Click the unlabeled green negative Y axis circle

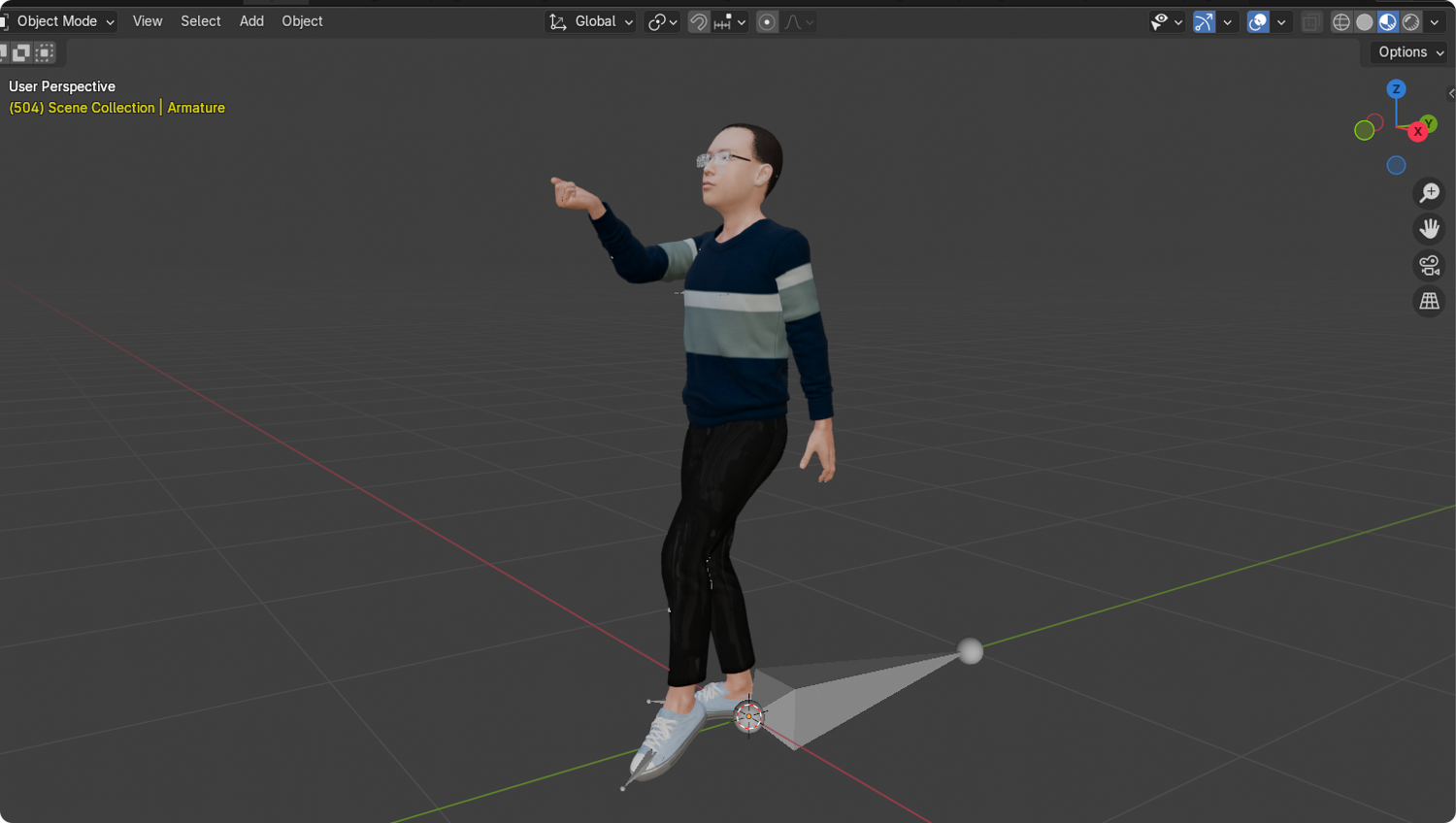[1364, 130]
